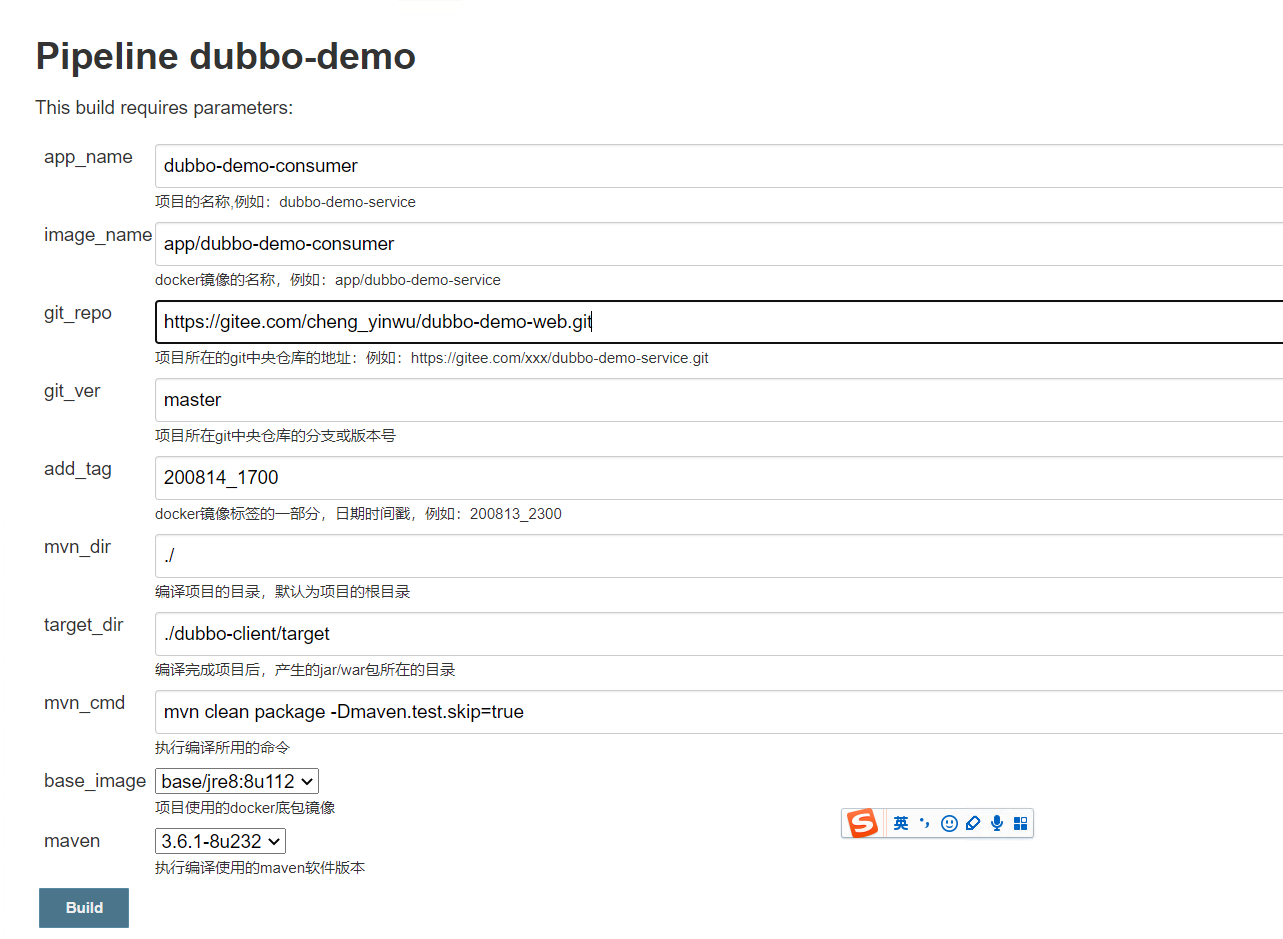
Task: Toggle the 英 language mode icon
Action: click(x=901, y=823)
